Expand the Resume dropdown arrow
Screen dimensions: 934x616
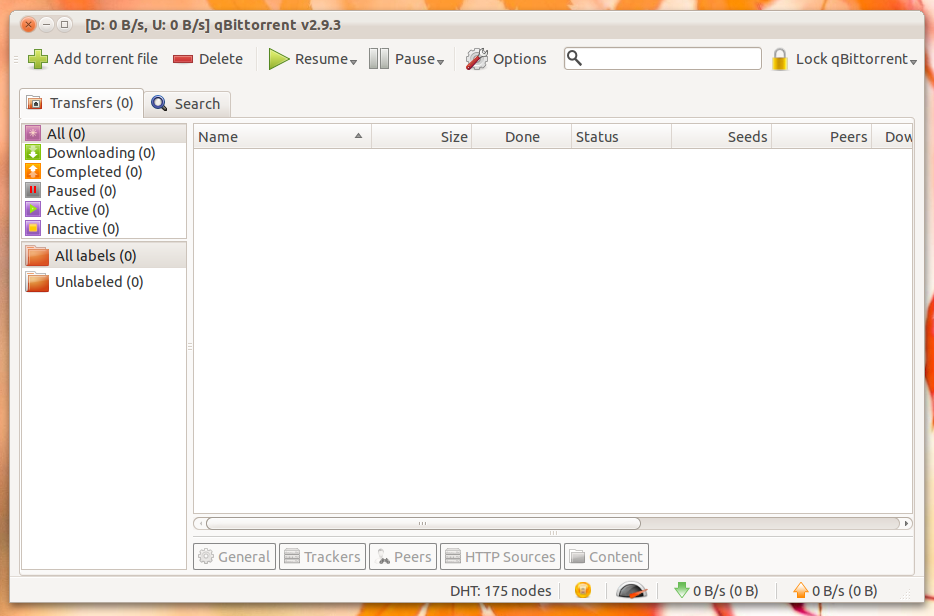tap(353, 62)
